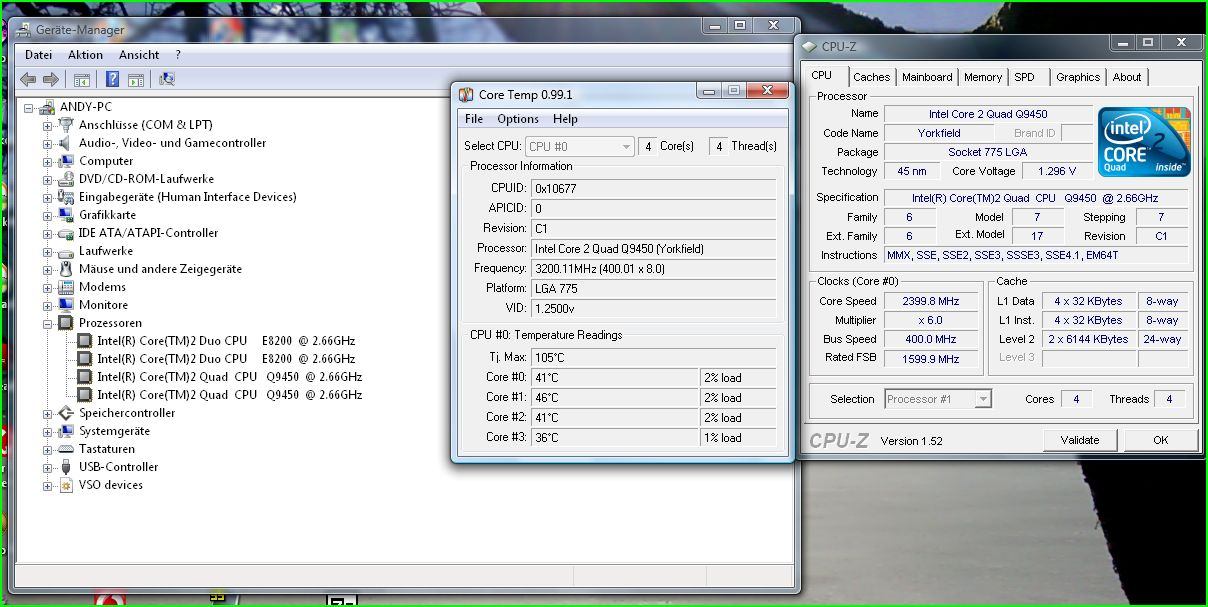Click the Core Speed value 2399.8 MHz
The height and width of the screenshot is (607, 1208).
932,301
